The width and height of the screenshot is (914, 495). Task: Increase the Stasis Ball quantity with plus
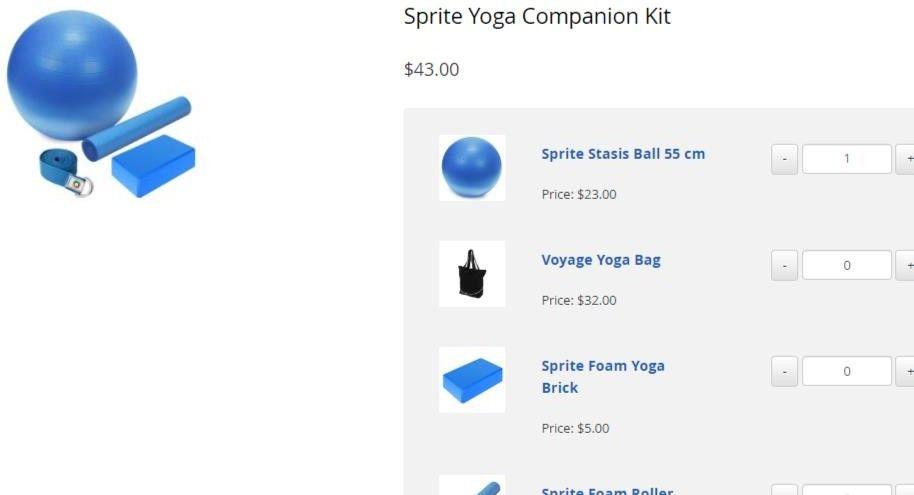point(908,159)
